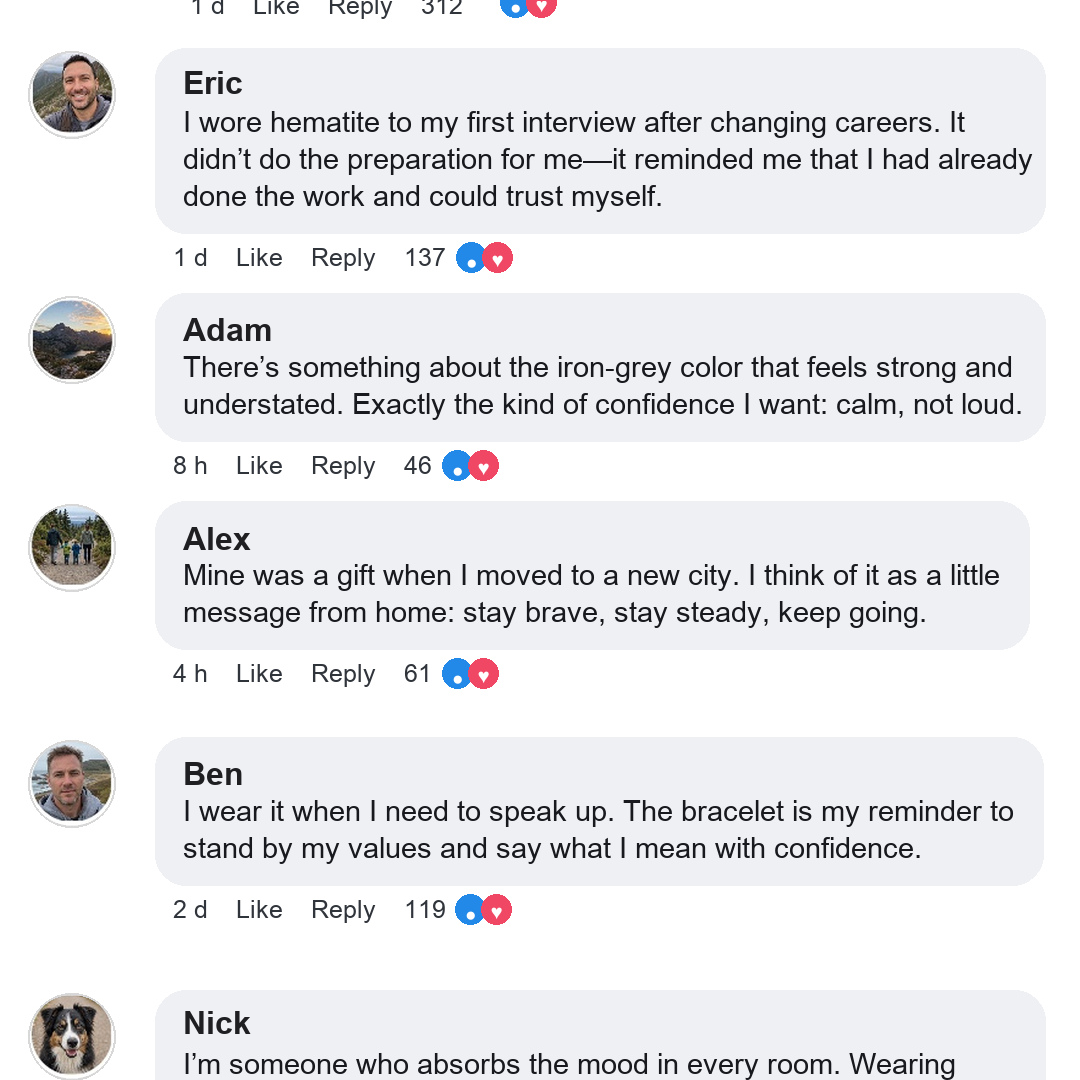Image resolution: width=1080 pixels, height=1080 pixels.
Task: Like Adam's iron-grey color comment
Action: (x=259, y=466)
